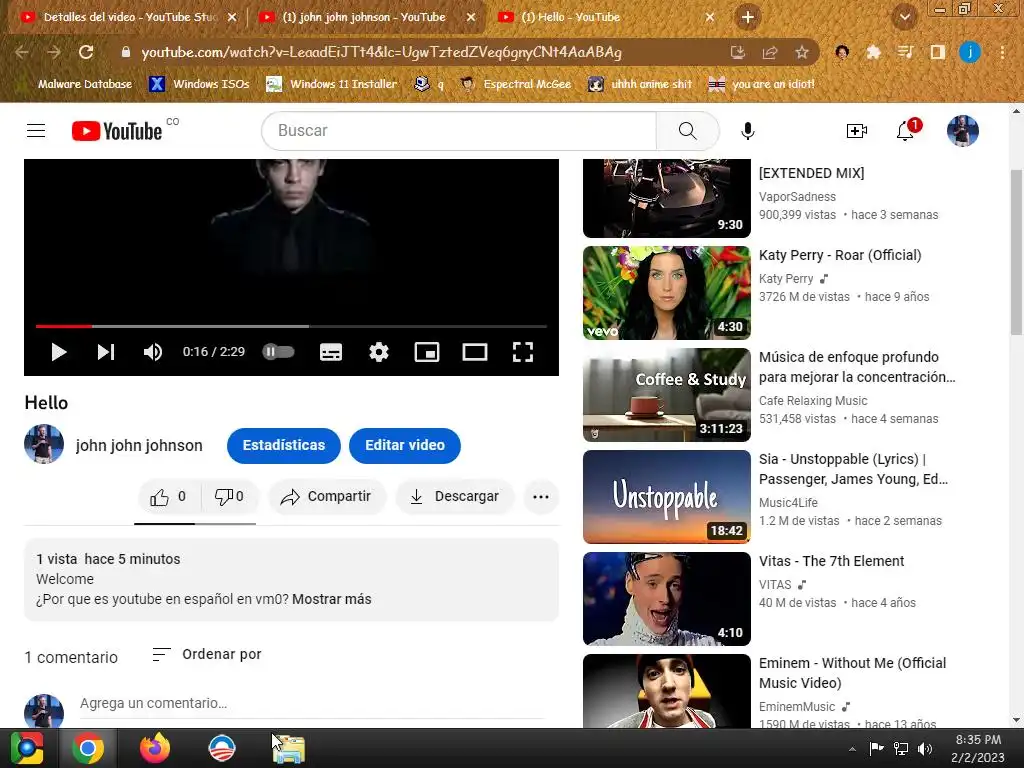Open file explorer in taskbar

point(289,748)
